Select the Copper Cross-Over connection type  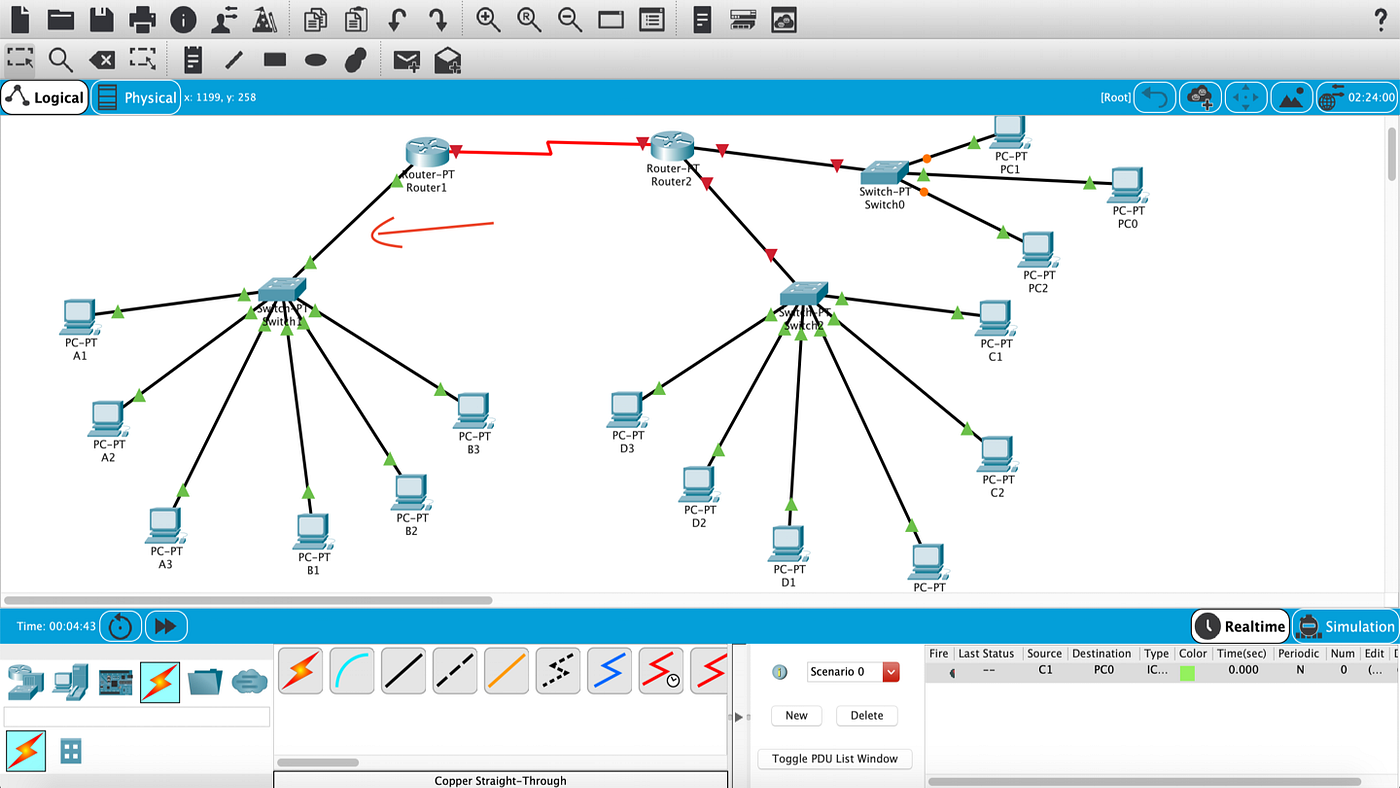pos(455,670)
